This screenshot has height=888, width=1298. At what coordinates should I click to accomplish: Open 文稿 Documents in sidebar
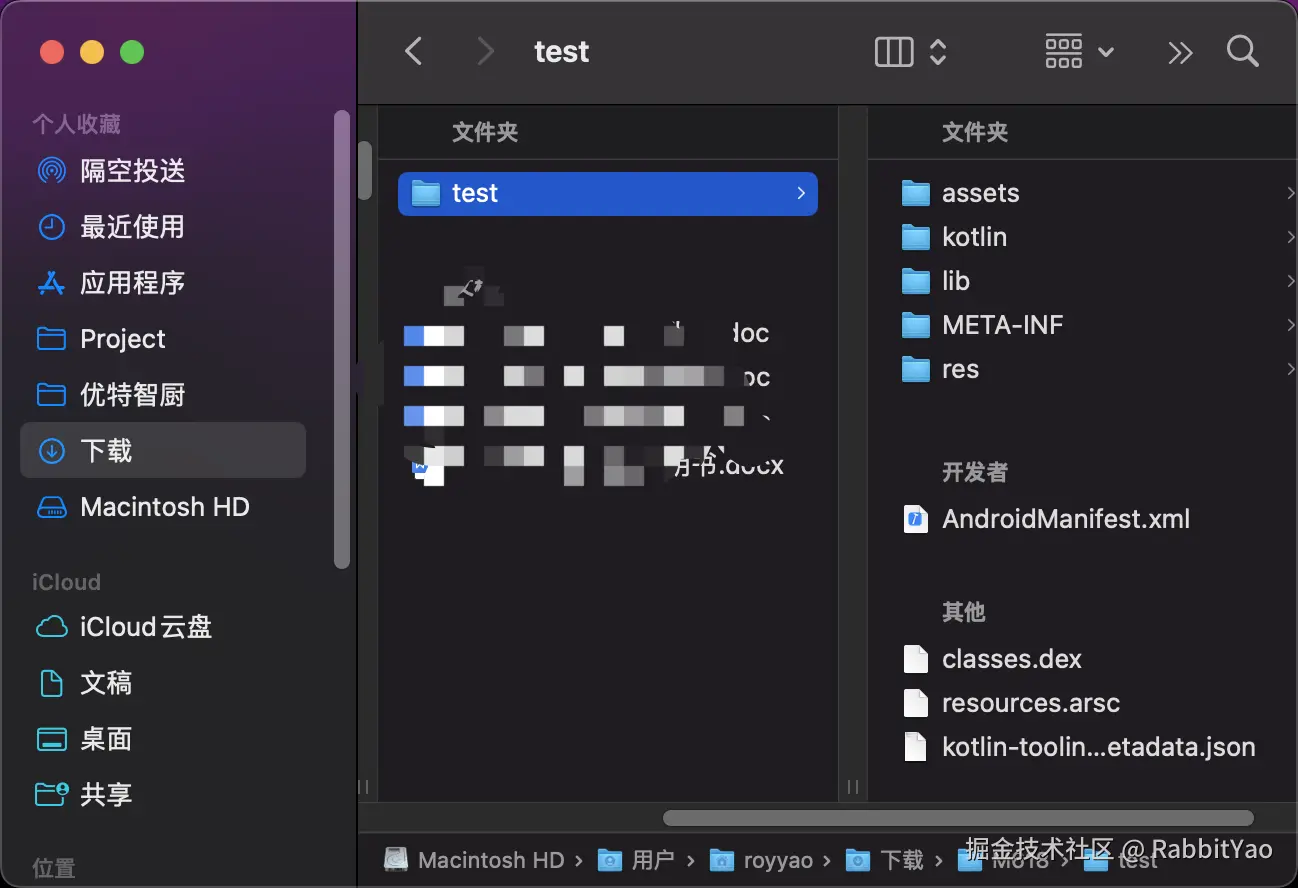(x=163, y=683)
